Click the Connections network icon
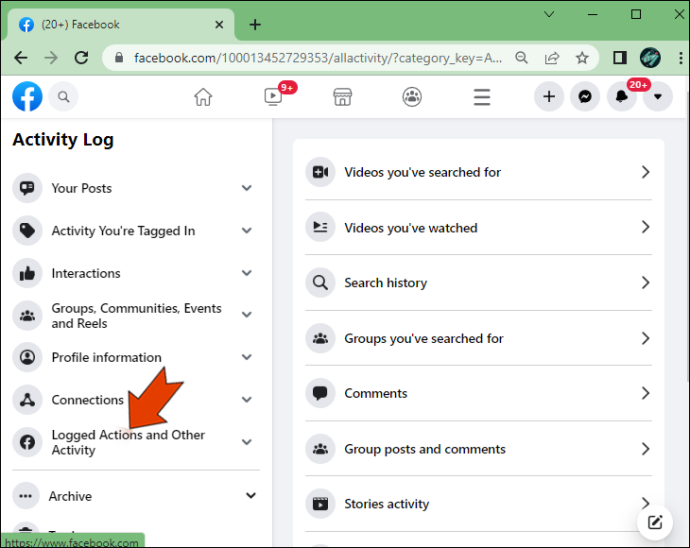The width and height of the screenshot is (690, 548). pos(27,400)
